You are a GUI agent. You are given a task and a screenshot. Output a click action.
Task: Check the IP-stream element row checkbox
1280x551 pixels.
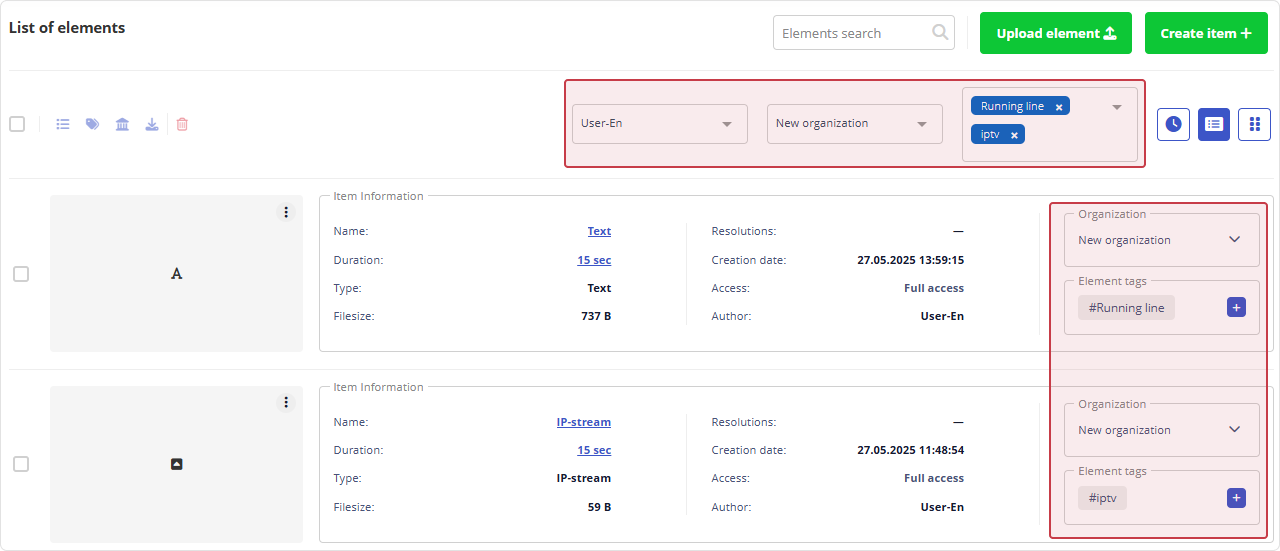(21, 464)
